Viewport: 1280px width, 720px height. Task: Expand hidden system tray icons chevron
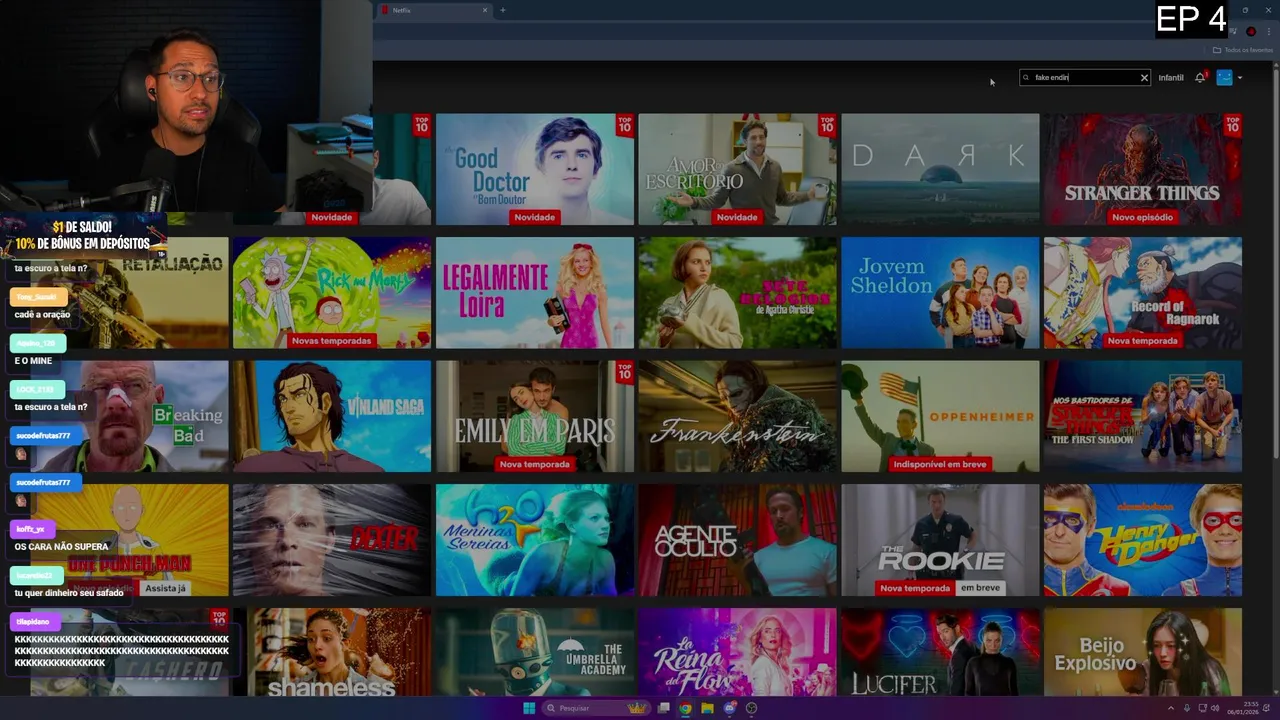[x=1171, y=708]
